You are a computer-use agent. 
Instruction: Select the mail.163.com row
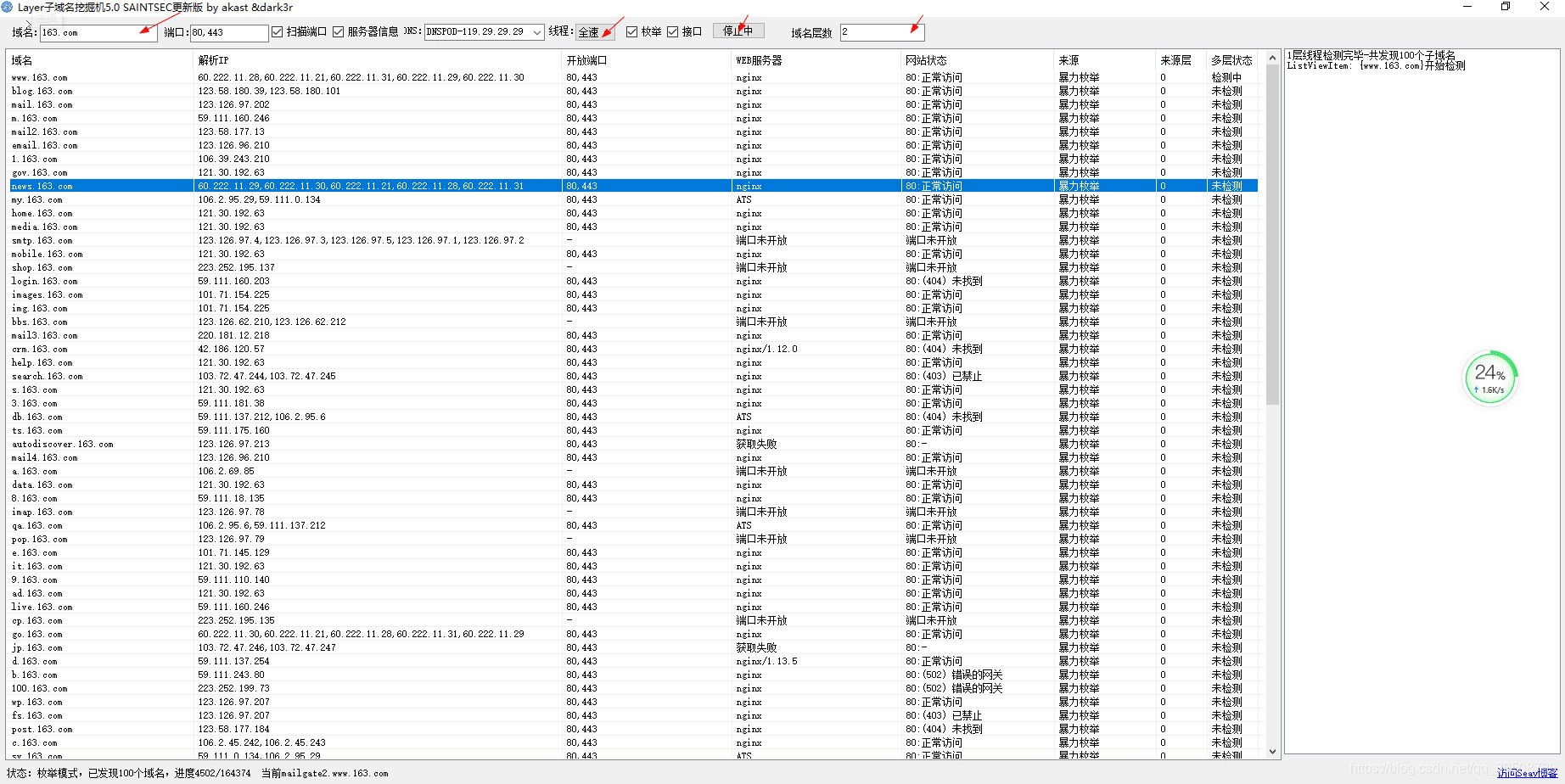[633, 104]
